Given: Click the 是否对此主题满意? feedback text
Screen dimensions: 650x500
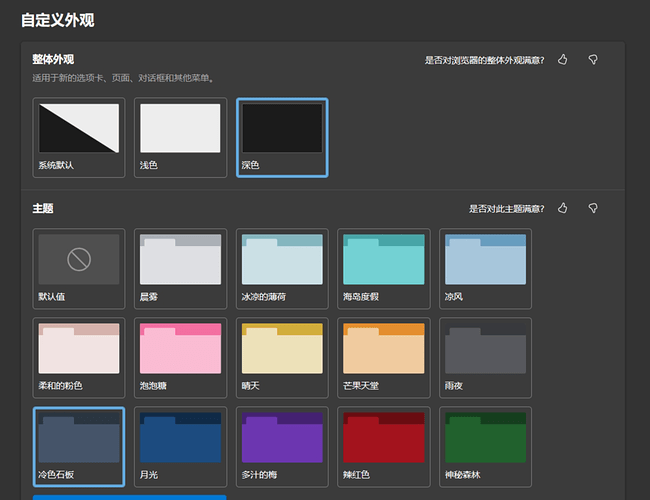Looking at the screenshot, I should coord(507,209).
